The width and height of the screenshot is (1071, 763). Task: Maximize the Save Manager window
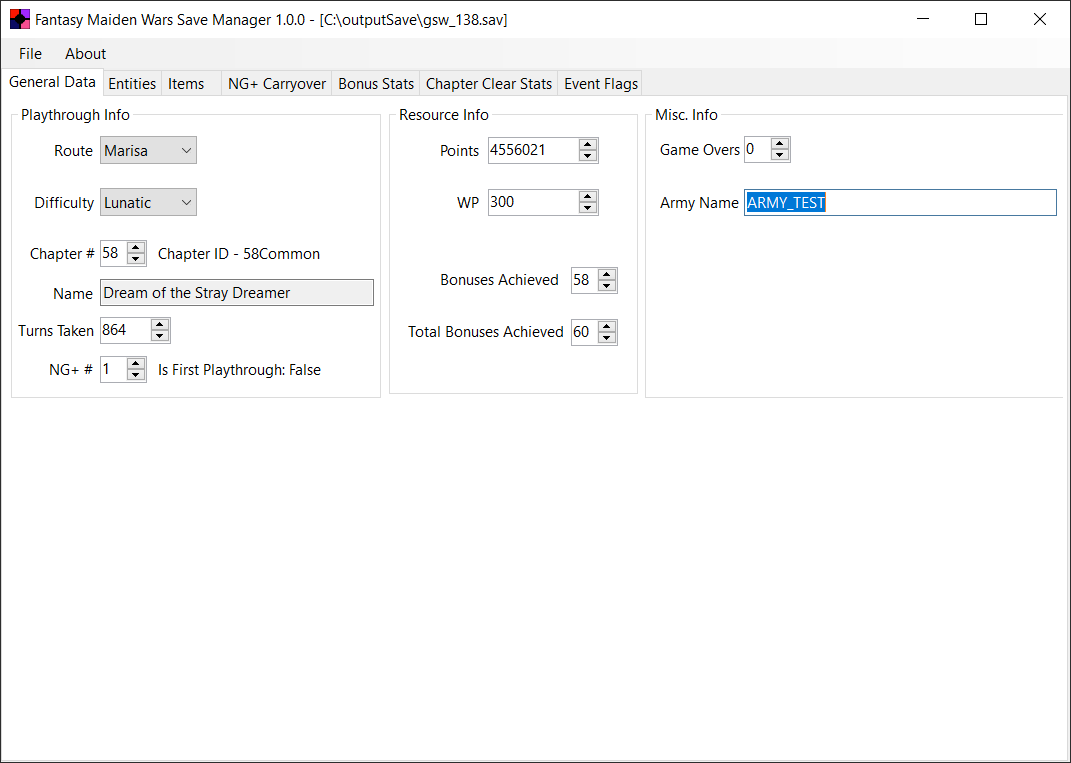click(981, 19)
